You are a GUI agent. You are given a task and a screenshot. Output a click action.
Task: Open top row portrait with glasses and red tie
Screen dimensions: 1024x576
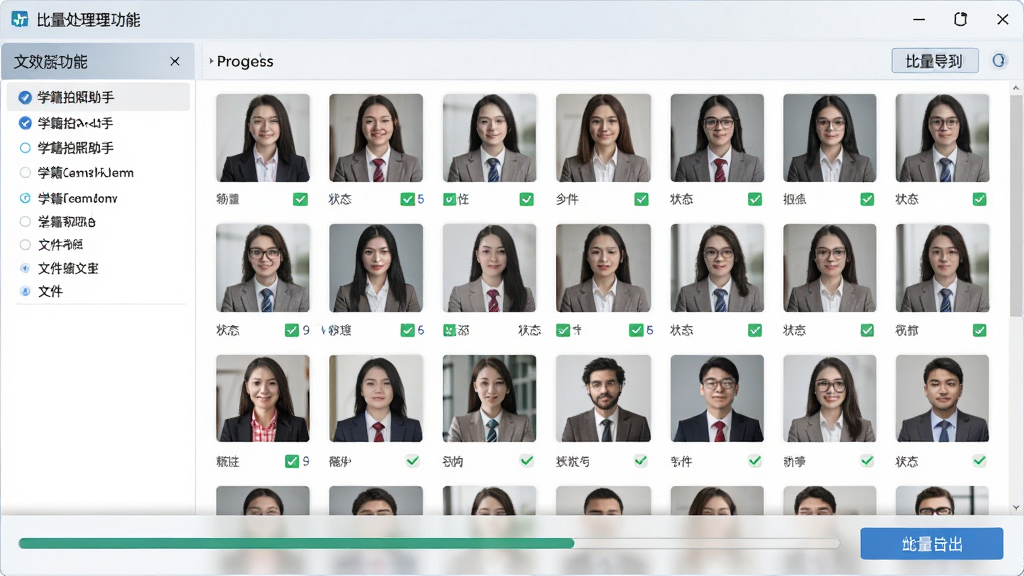pyautogui.click(x=717, y=138)
